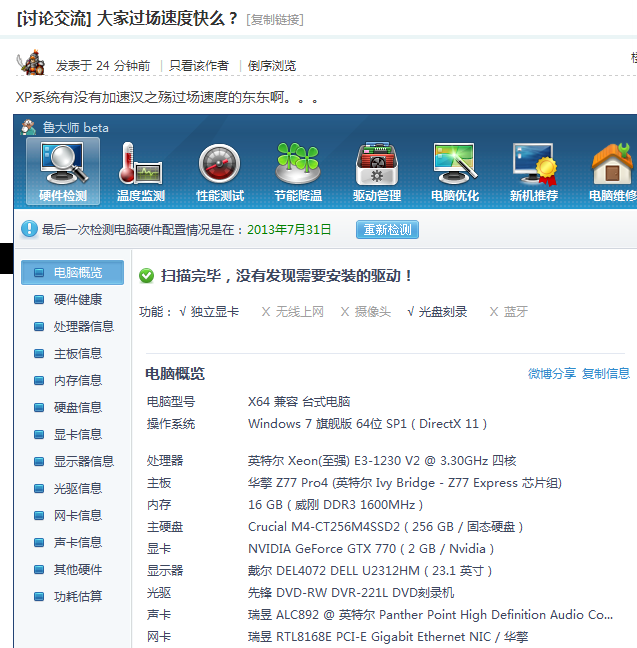The image size is (637, 648).
Task: Open 内存信息 in the sidebar
Action: (77, 380)
